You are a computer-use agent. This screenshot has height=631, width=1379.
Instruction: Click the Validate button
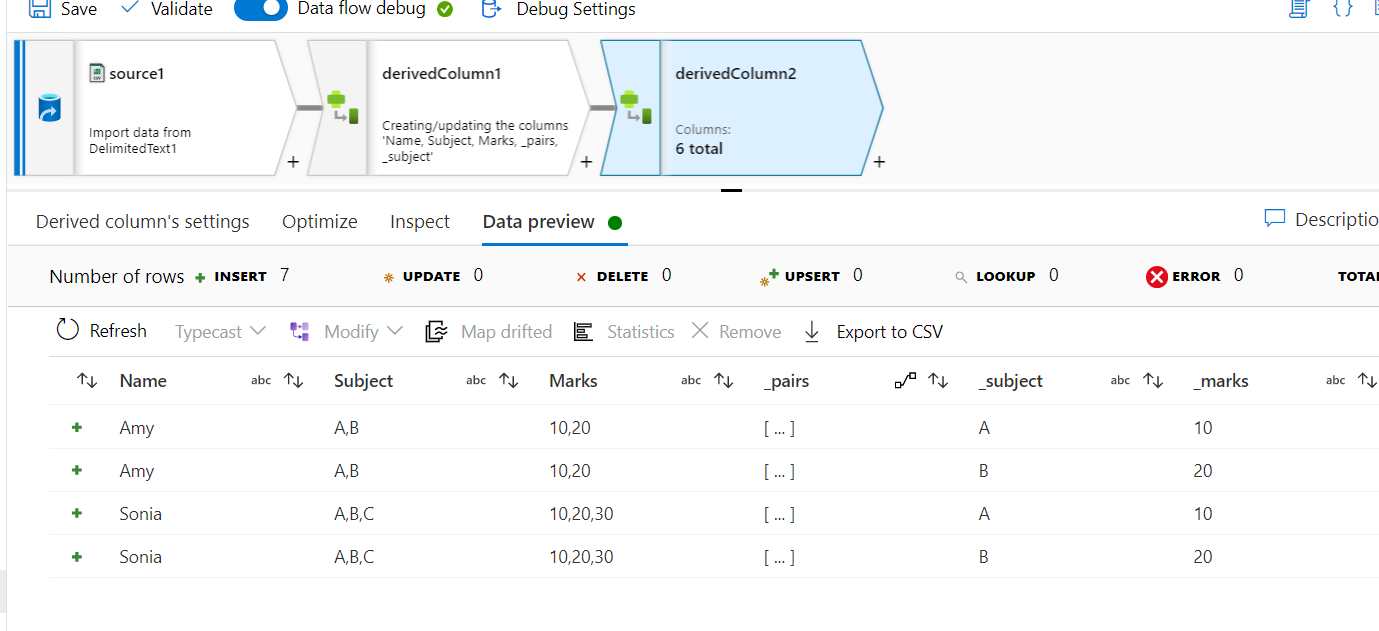(166, 9)
